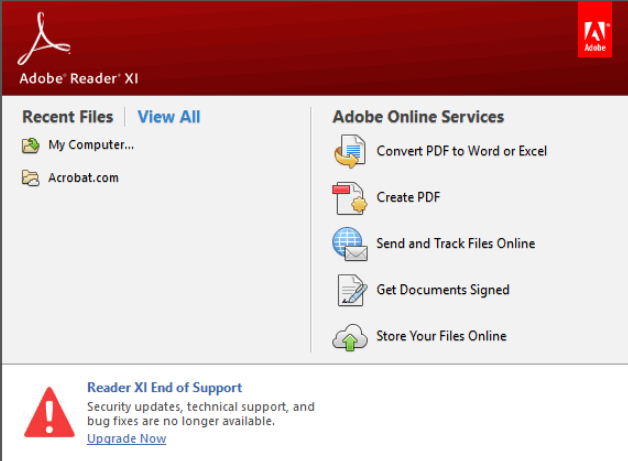The image size is (628, 461).
Task: Select the Create PDF service text
Action: [x=408, y=197]
